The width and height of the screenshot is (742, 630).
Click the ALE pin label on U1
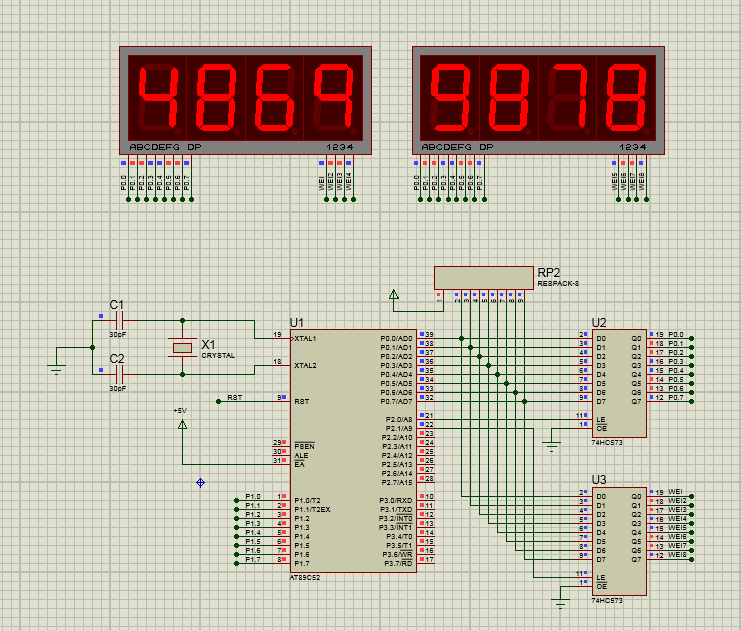point(301,456)
